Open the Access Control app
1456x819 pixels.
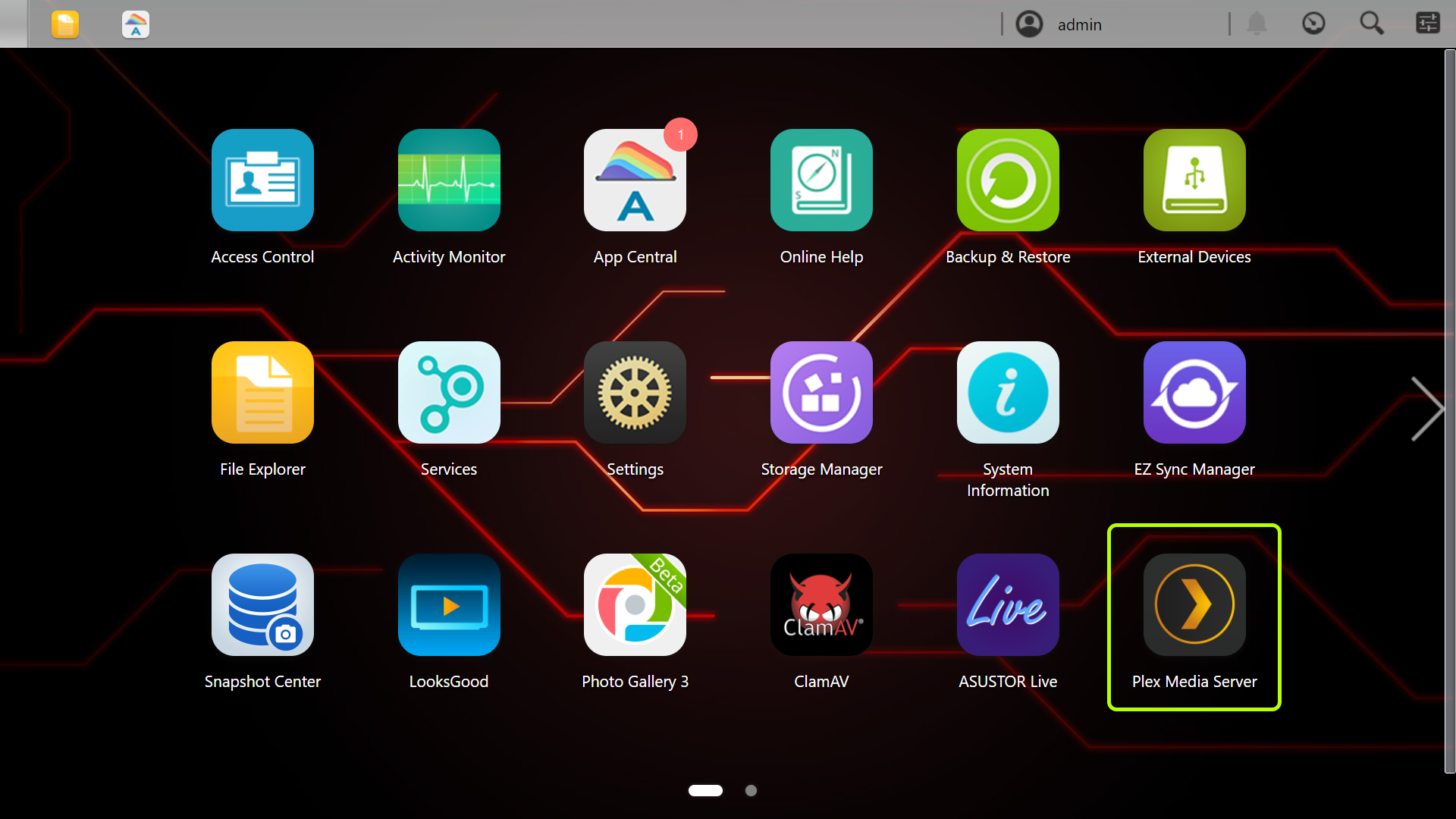262,180
